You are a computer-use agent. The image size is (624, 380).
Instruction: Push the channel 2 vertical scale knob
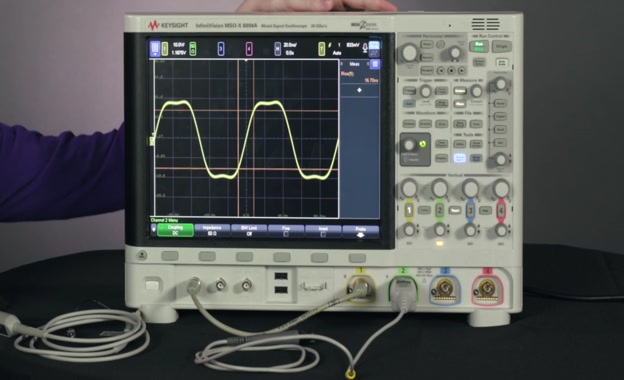point(440,187)
